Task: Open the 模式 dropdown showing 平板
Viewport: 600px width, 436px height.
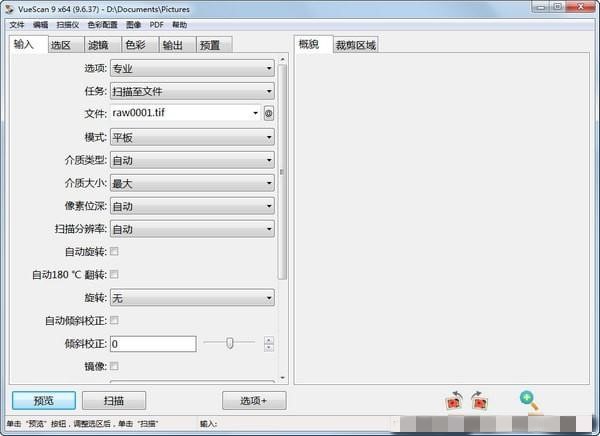Action: (192, 137)
